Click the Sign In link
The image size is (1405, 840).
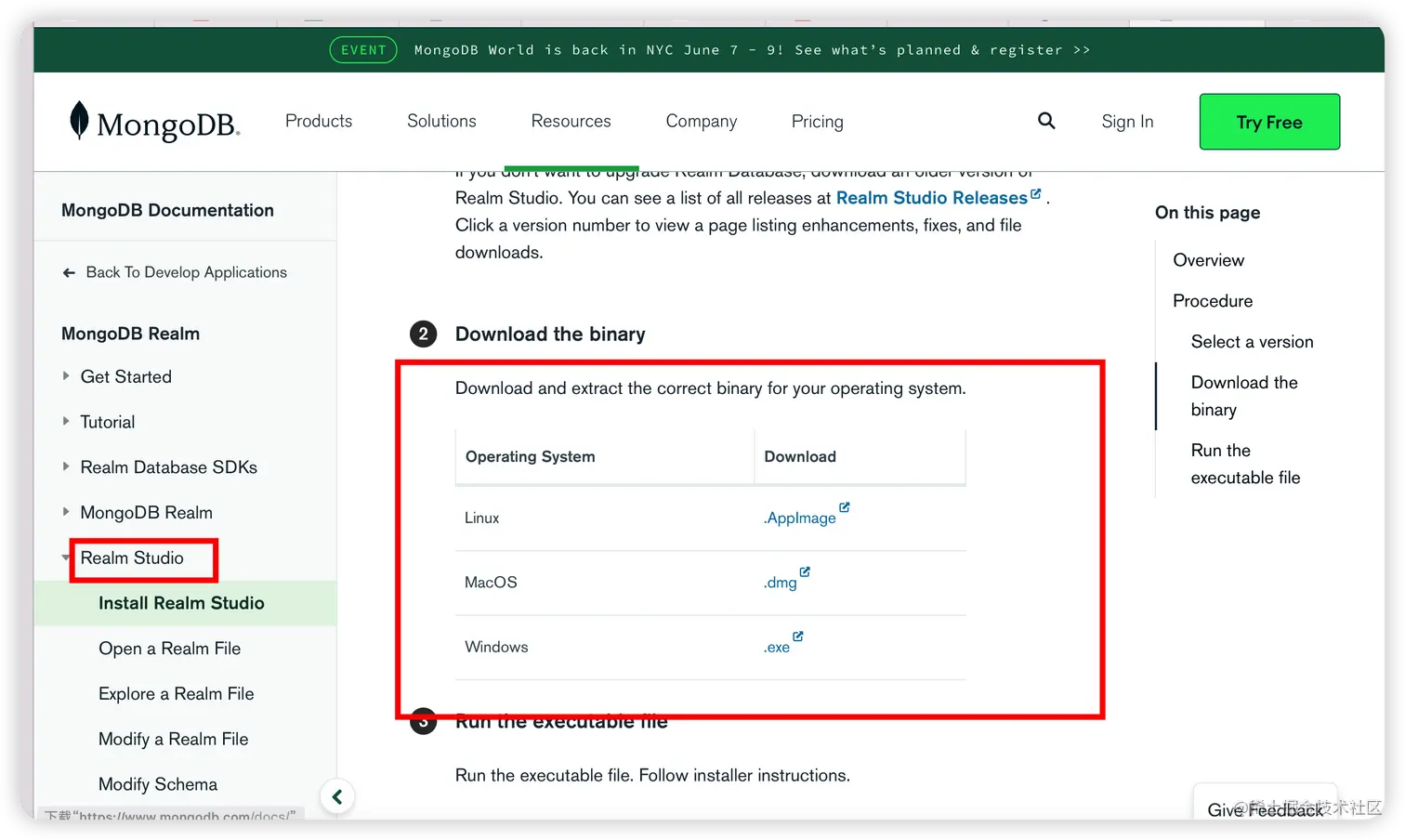click(x=1127, y=121)
